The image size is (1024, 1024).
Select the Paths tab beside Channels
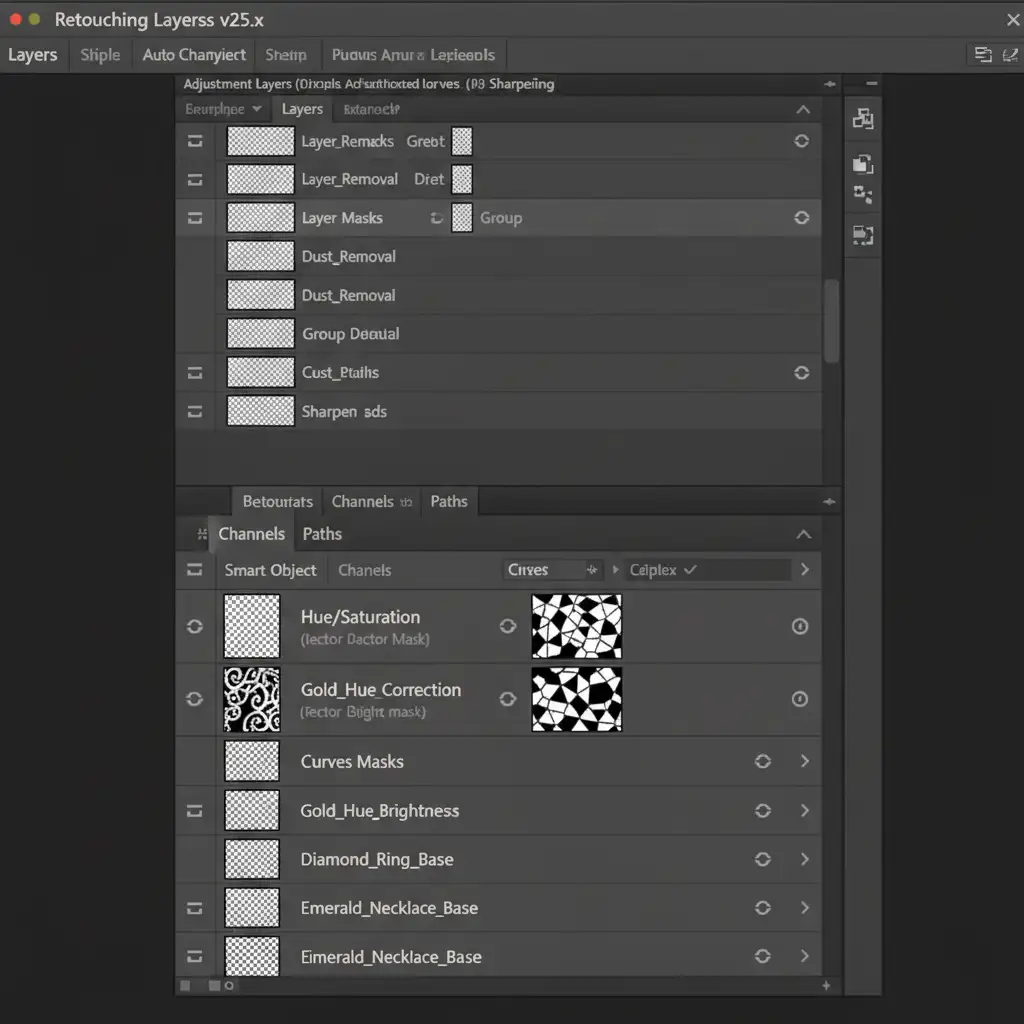(x=322, y=534)
